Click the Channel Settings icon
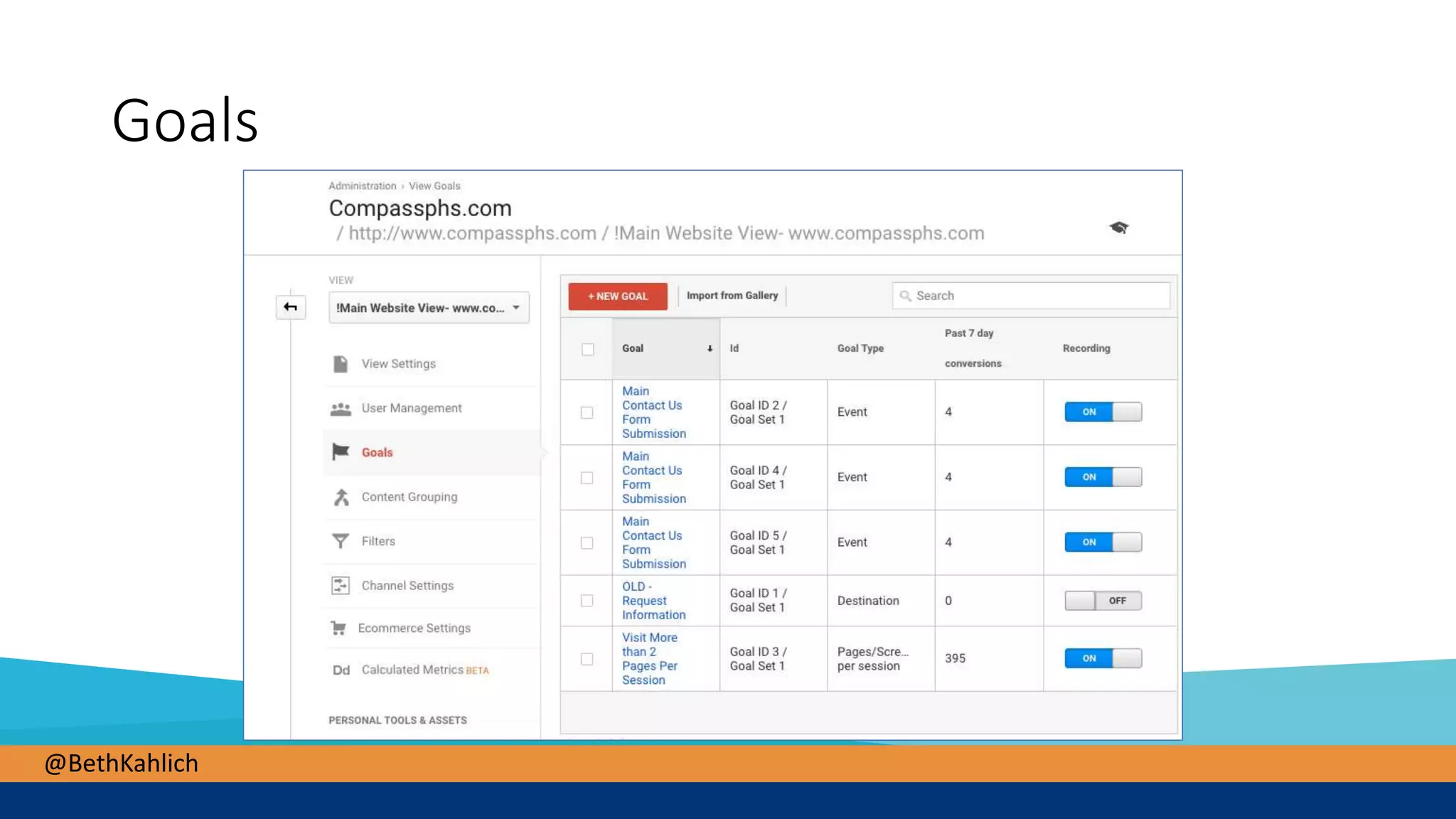This screenshot has height=819, width=1456. click(341, 586)
